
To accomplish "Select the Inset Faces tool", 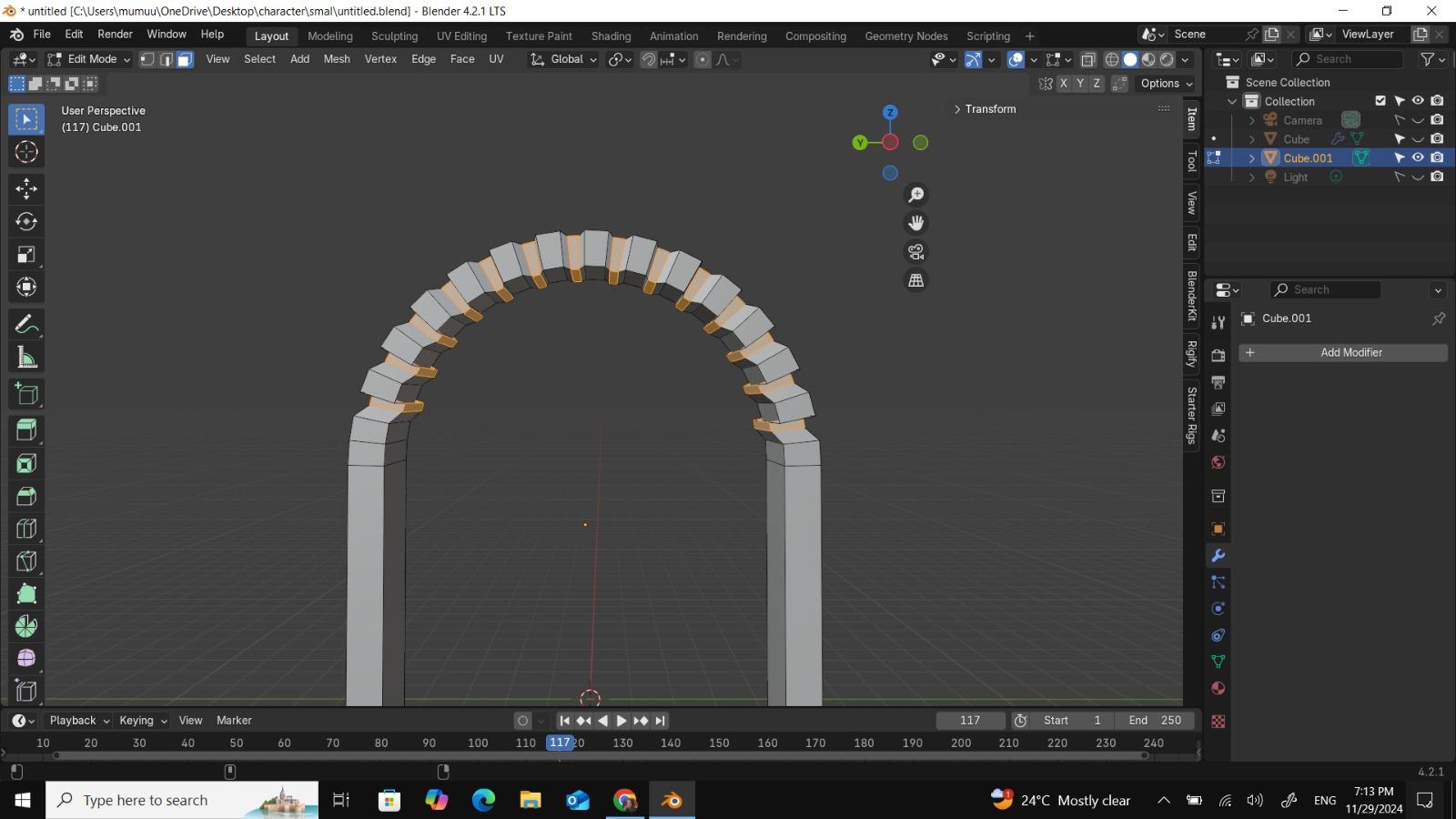I will pos(26,463).
